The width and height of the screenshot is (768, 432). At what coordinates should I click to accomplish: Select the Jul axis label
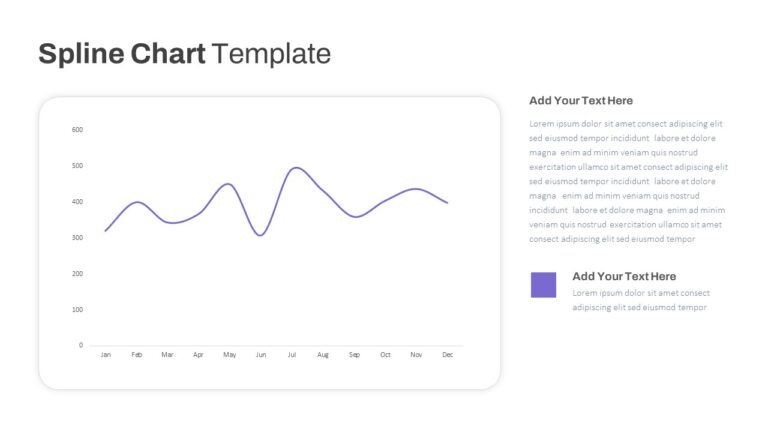[292, 355]
